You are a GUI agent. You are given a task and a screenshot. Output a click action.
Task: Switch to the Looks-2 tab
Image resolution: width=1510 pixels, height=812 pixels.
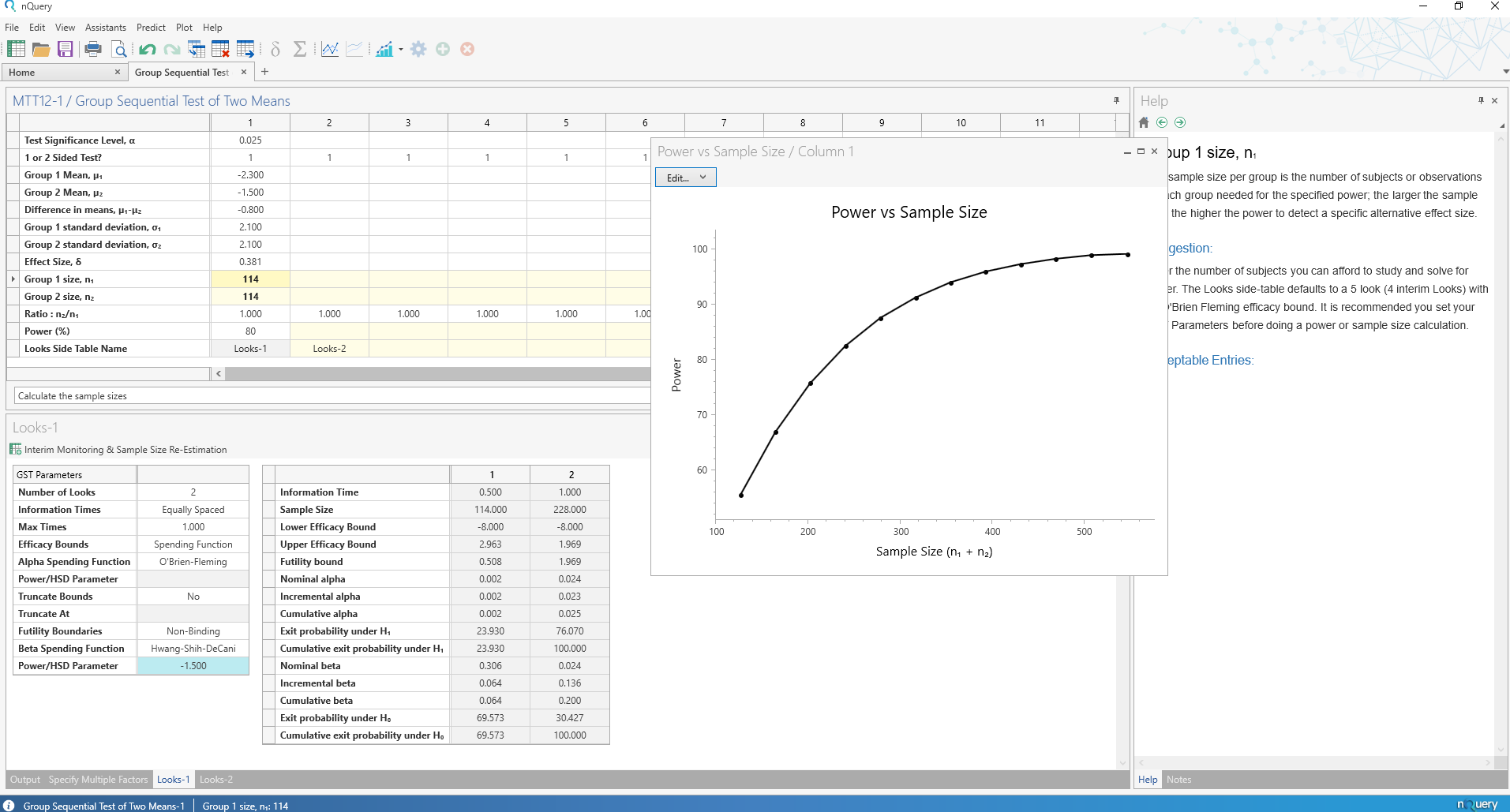coord(216,779)
